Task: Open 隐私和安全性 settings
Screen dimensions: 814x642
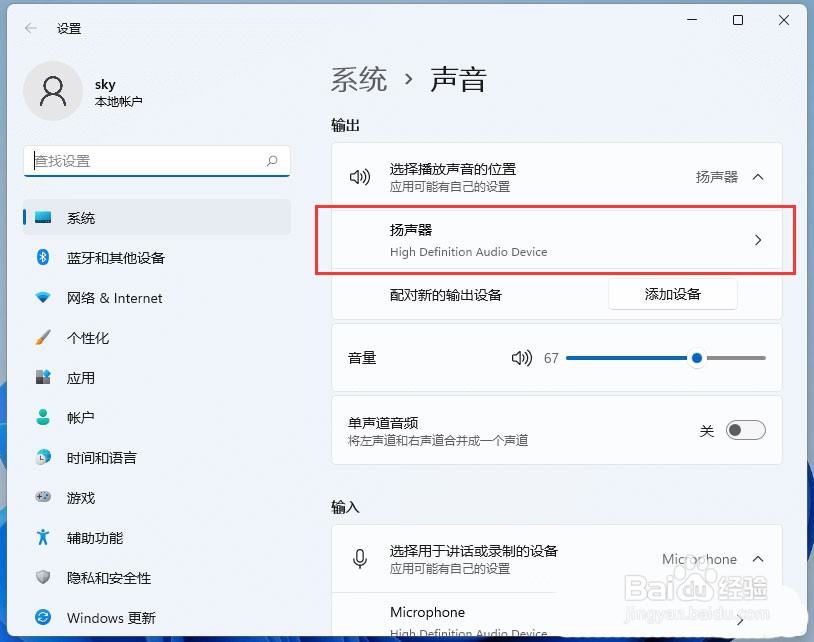Action: pos(157,577)
